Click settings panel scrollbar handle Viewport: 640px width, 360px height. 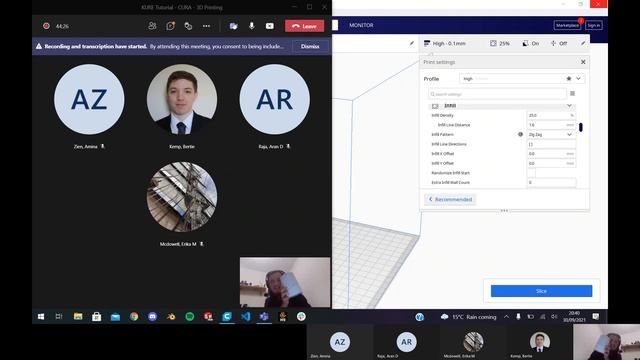(581, 127)
